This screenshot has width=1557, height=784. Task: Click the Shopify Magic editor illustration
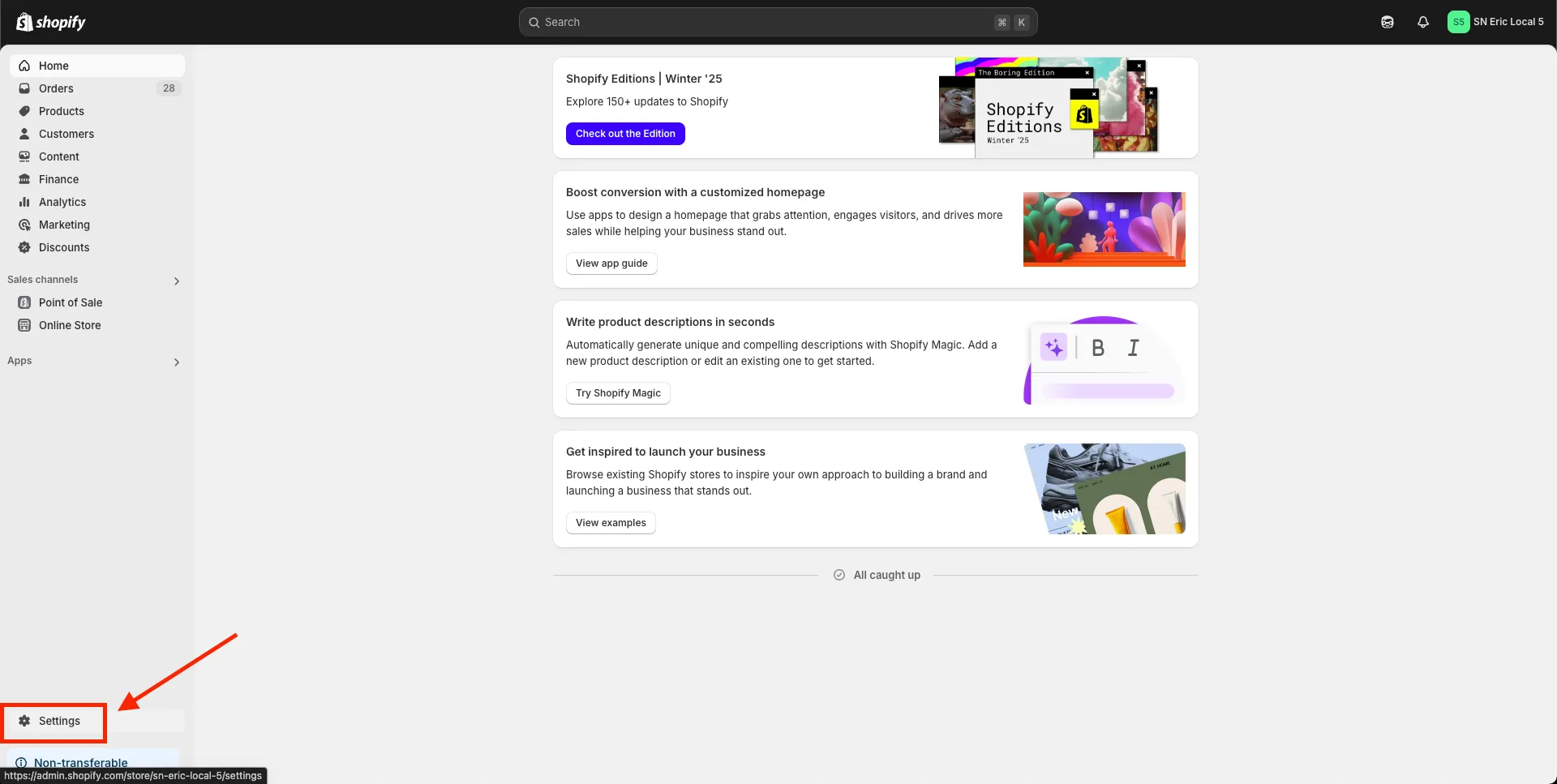pyautogui.click(x=1104, y=361)
